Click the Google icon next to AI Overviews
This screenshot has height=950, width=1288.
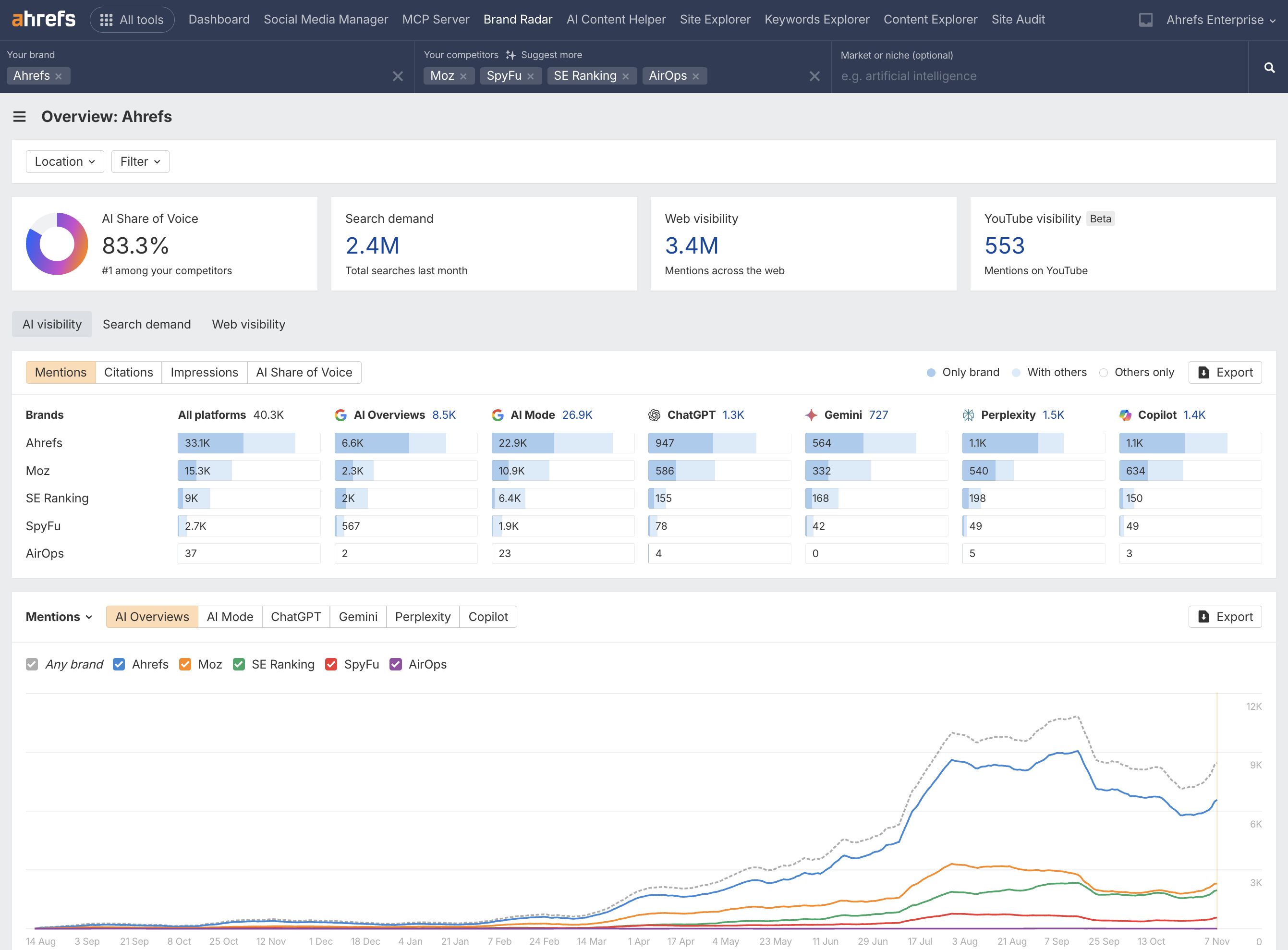point(341,414)
